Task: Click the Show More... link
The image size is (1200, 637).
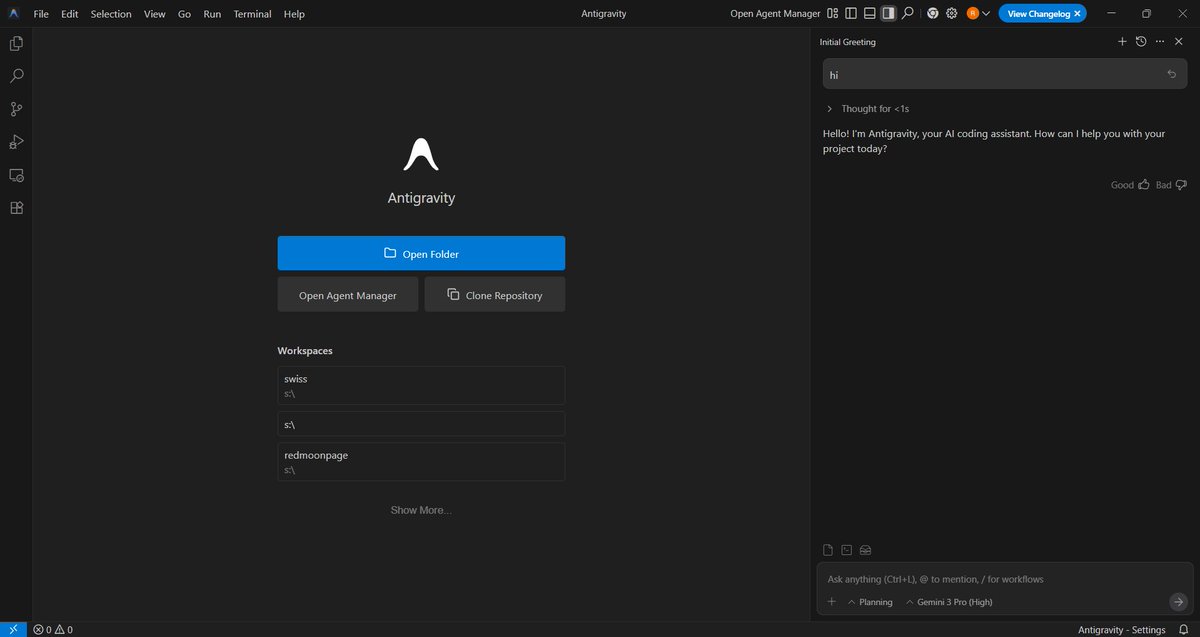Action: 421,510
